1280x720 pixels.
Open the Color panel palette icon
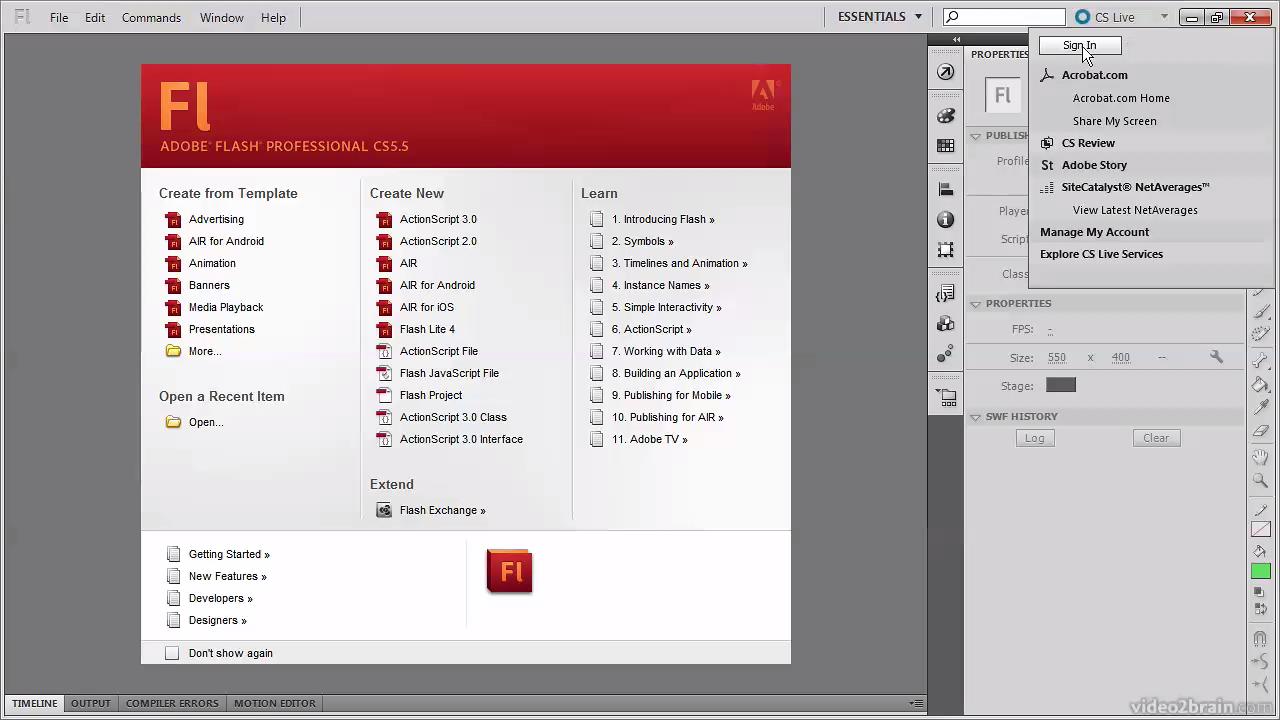coord(946,115)
